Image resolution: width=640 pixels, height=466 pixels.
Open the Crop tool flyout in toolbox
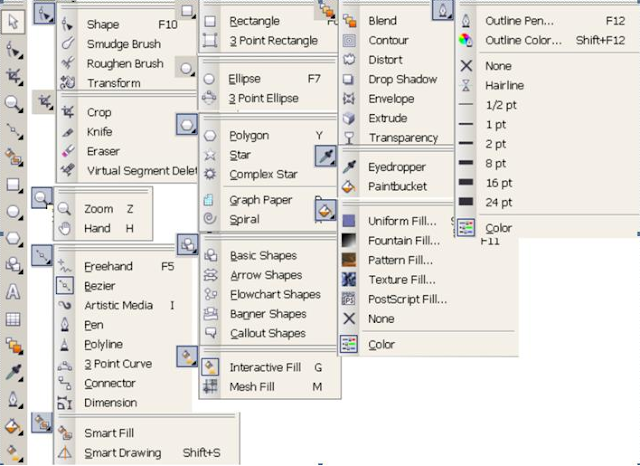click(x=13, y=76)
